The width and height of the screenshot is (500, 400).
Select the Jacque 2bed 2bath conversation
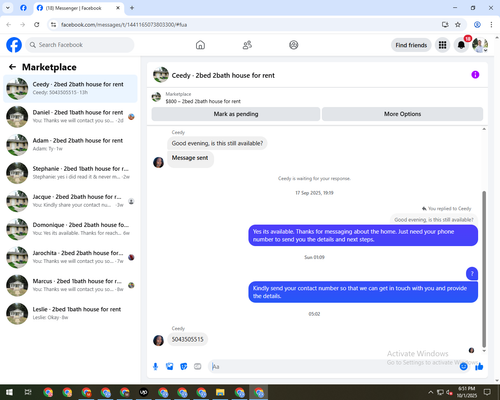point(70,201)
